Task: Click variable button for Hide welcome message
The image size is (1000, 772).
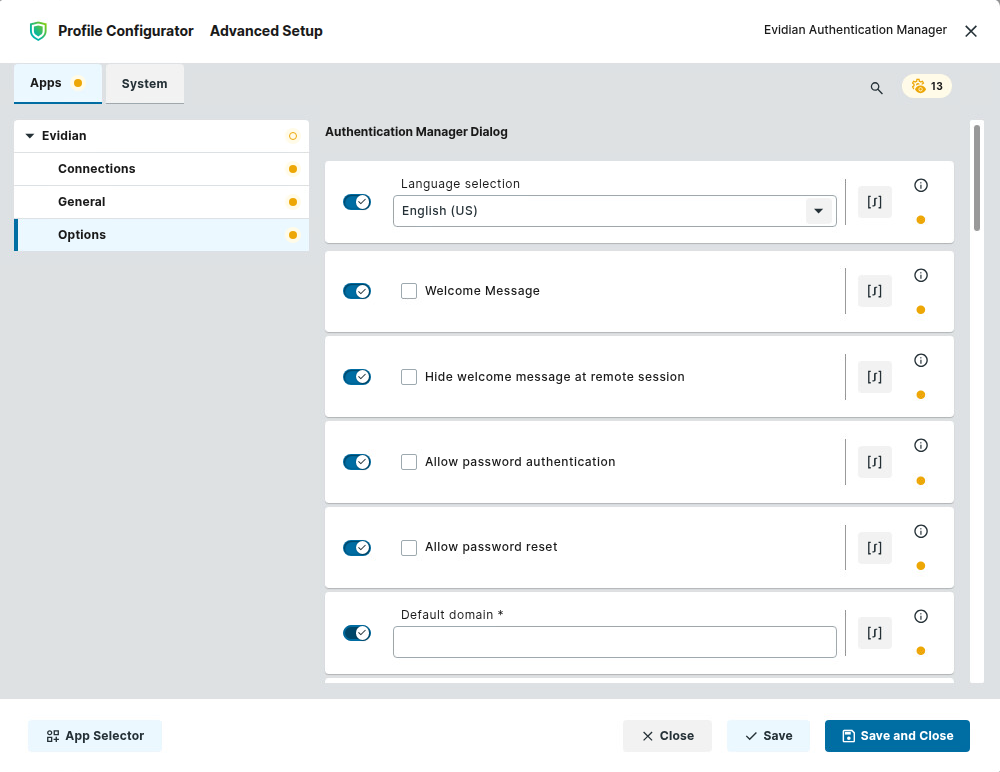Action: (x=874, y=376)
